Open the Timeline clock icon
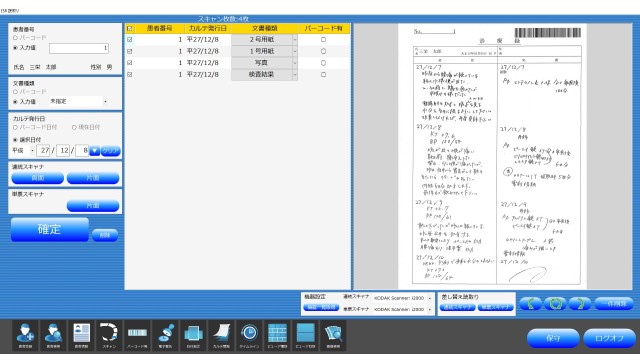640x360 pixels. tap(249, 336)
